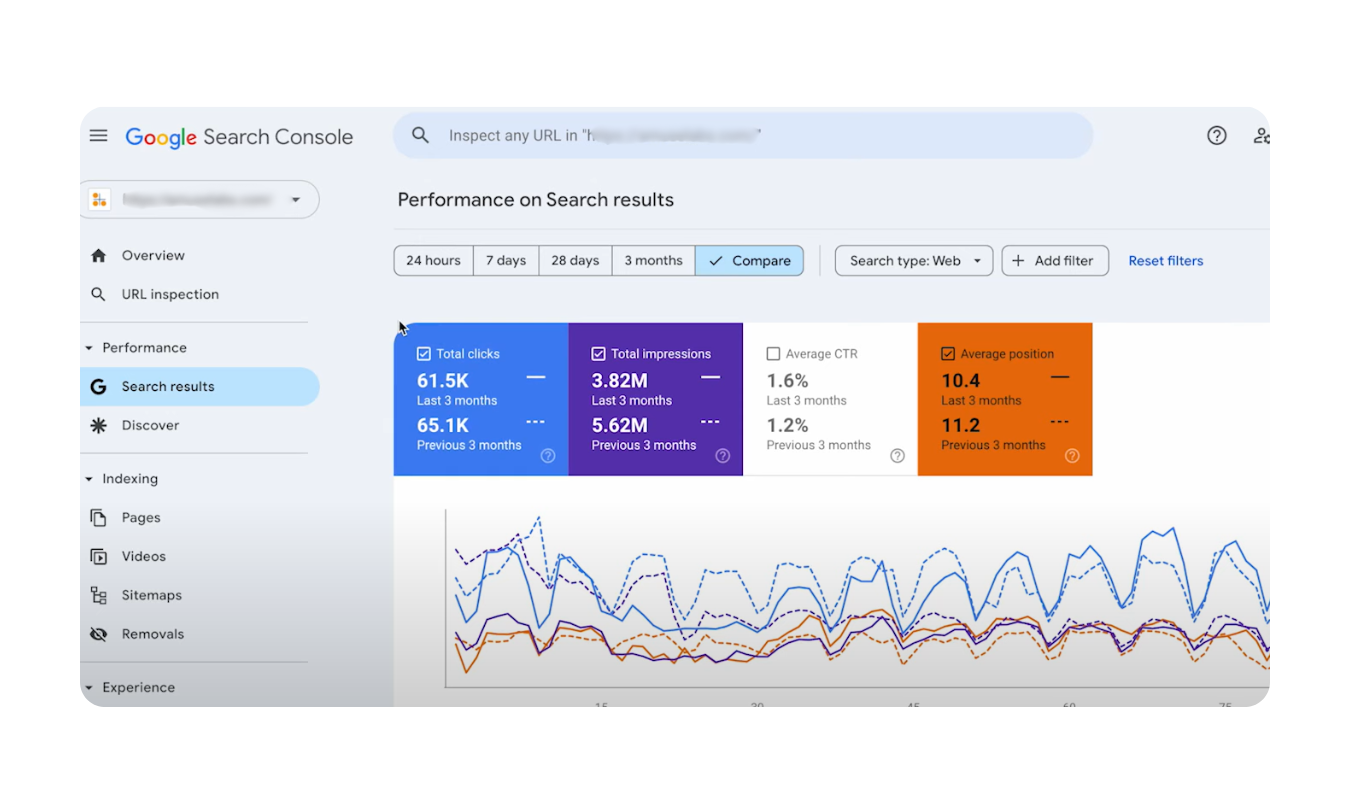Image resolution: width=1350 pixels, height=800 pixels.
Task: Click the Sitemaps tree icon
Action: click(98, 595)
